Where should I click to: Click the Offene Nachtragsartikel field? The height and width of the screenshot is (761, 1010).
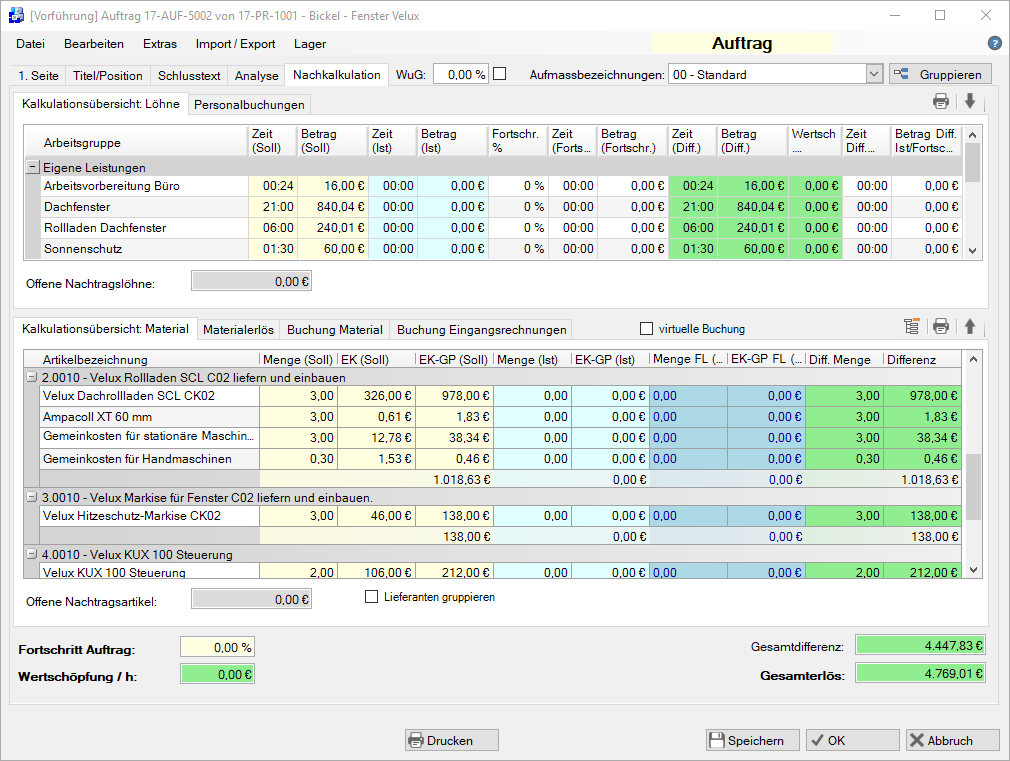click(x=251, y=599)
